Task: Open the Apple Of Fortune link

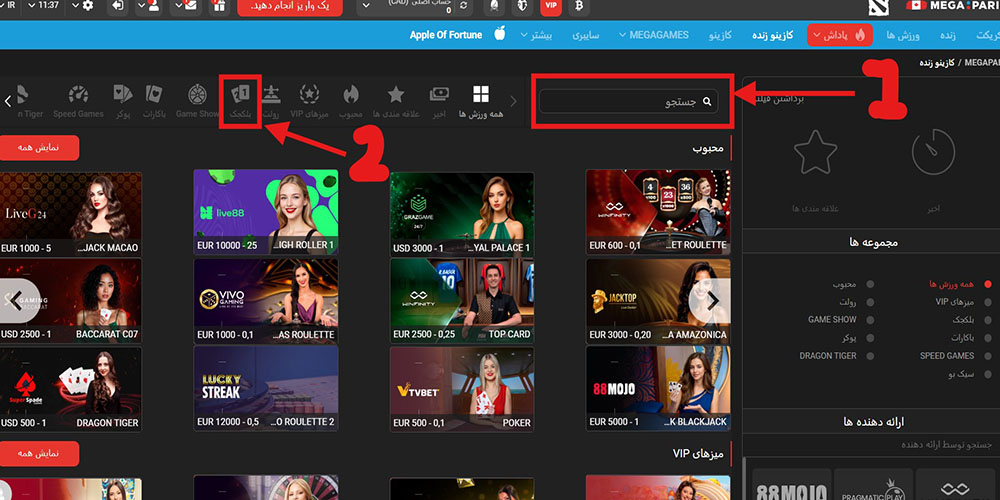Action: point(446,35)
